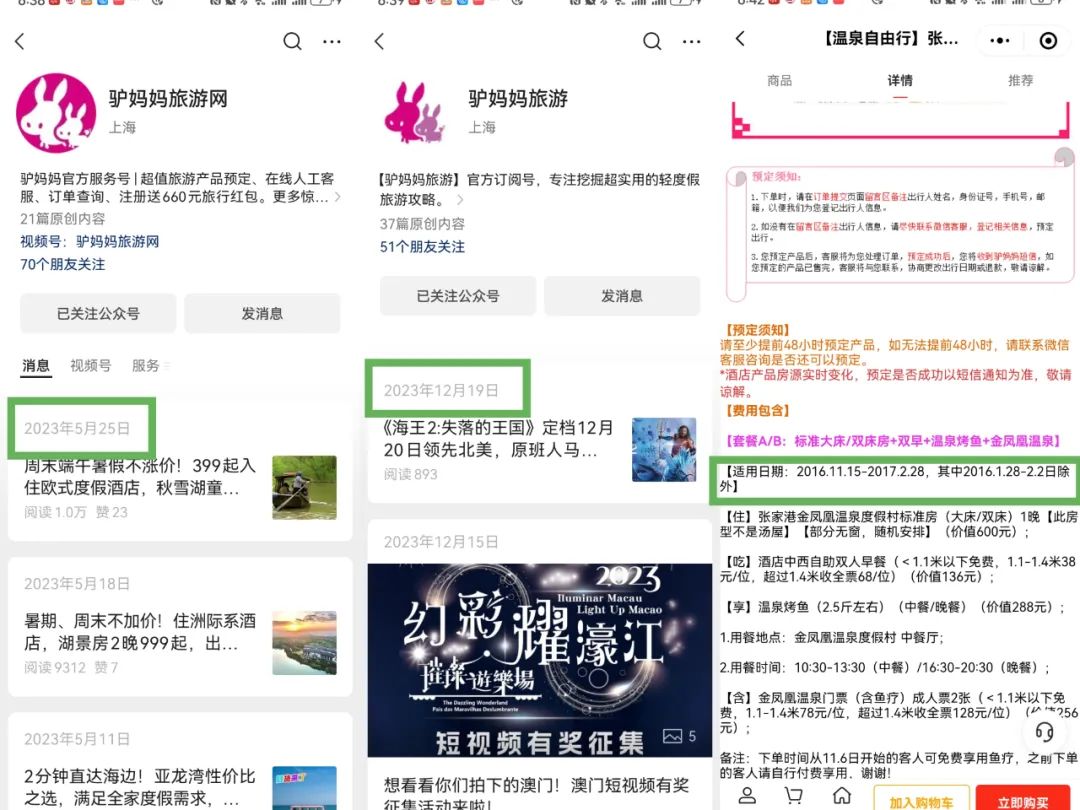The image size is (1080, 810).
Task: Open user profile icon in bottom bar
Action: click(747, 796)
